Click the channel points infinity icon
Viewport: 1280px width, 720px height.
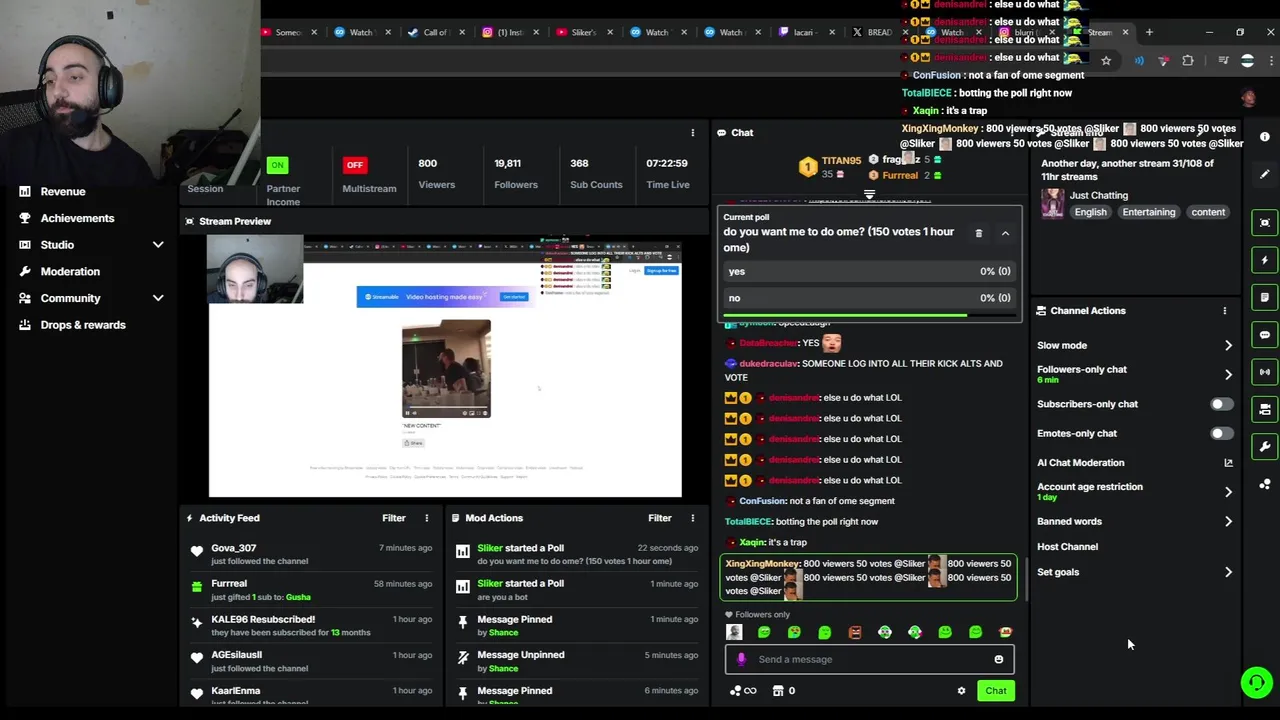pos(743,691)
